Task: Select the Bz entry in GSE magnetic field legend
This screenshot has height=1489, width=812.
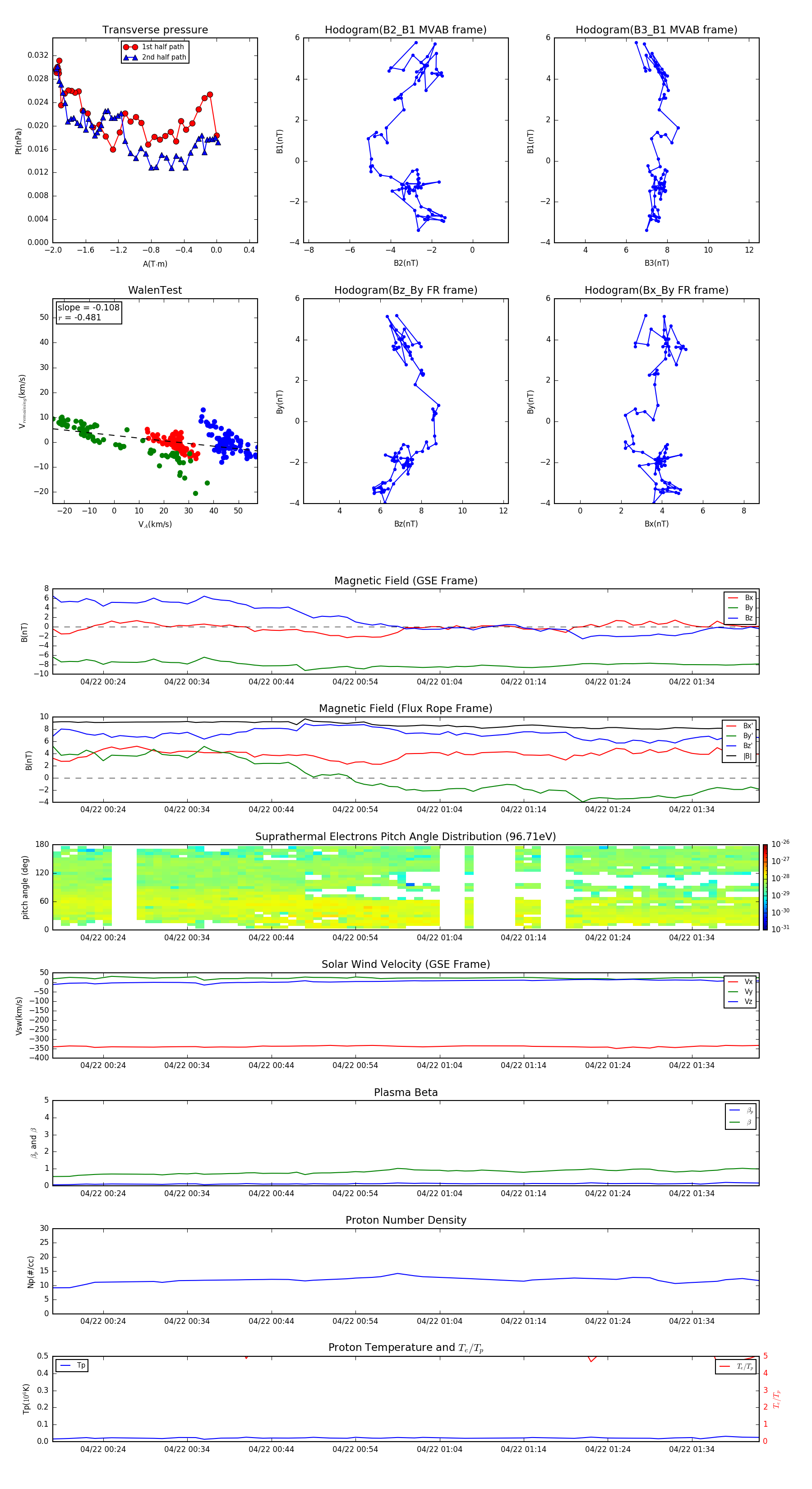Action: (x=740, y=618)
